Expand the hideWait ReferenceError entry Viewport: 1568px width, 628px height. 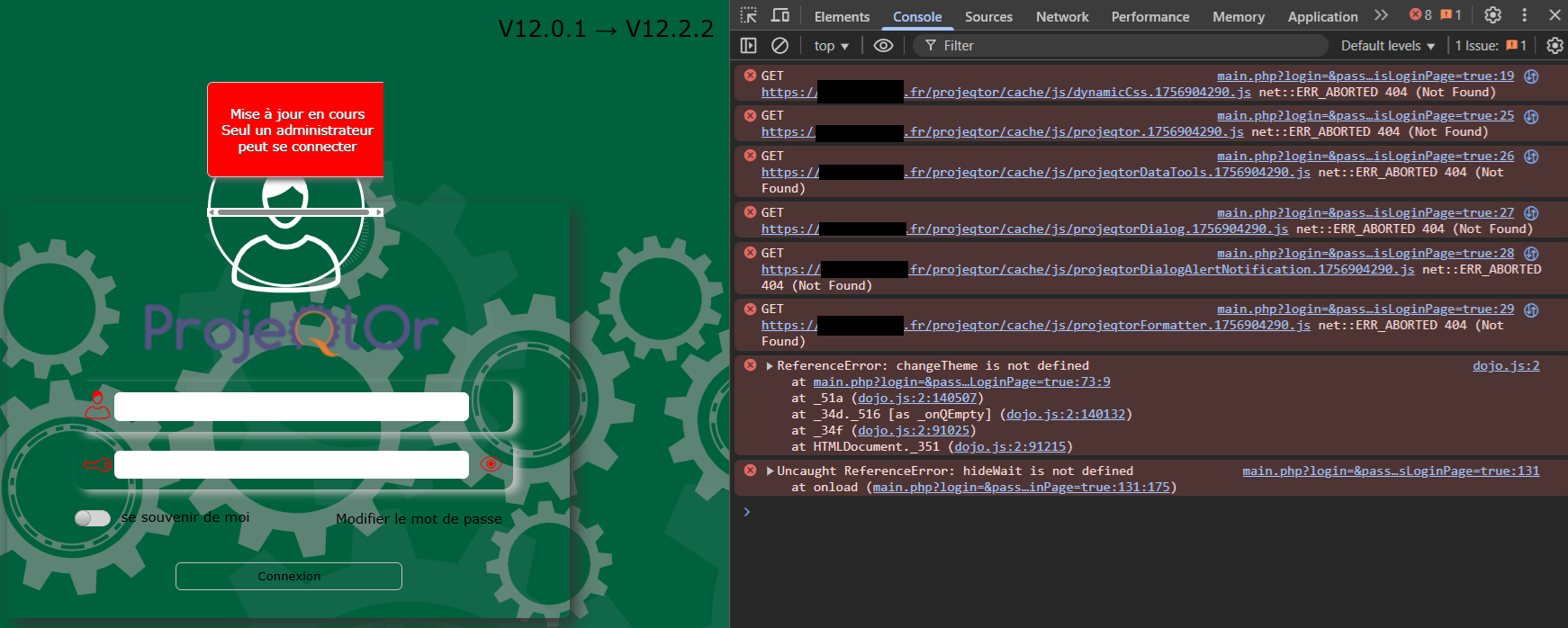click(770, 471)
